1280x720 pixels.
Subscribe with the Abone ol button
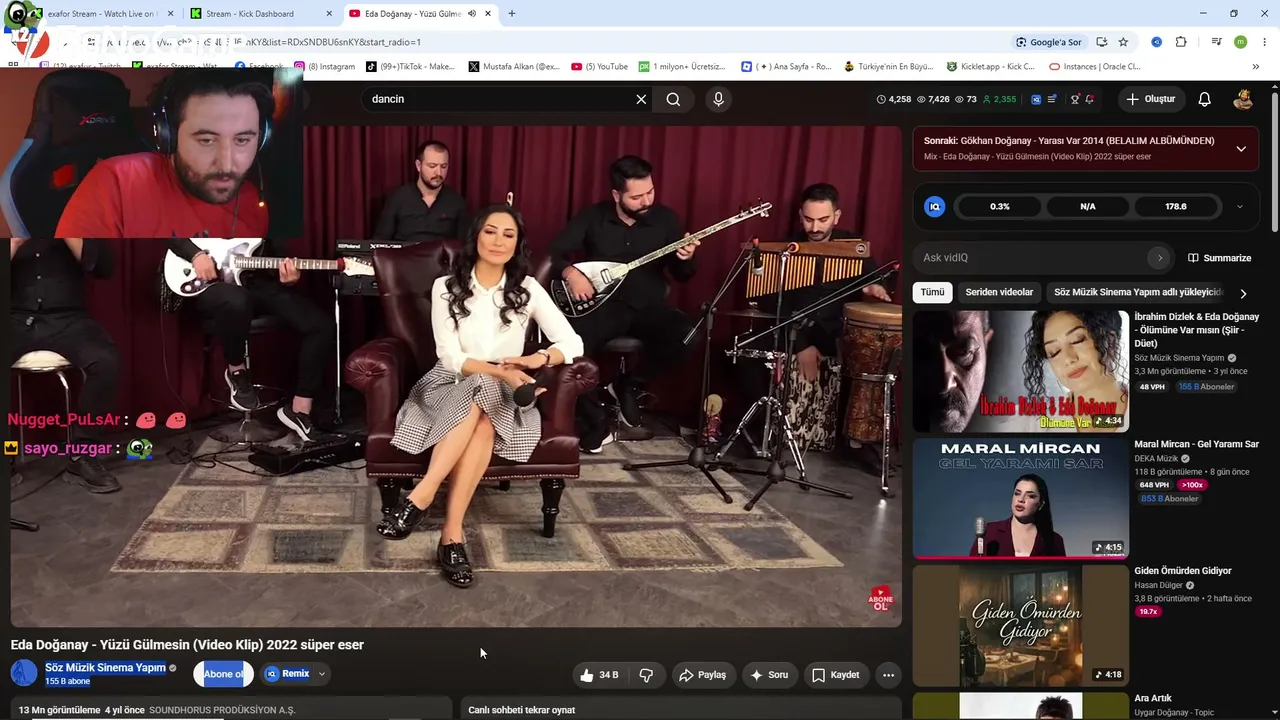coord(224,674)
